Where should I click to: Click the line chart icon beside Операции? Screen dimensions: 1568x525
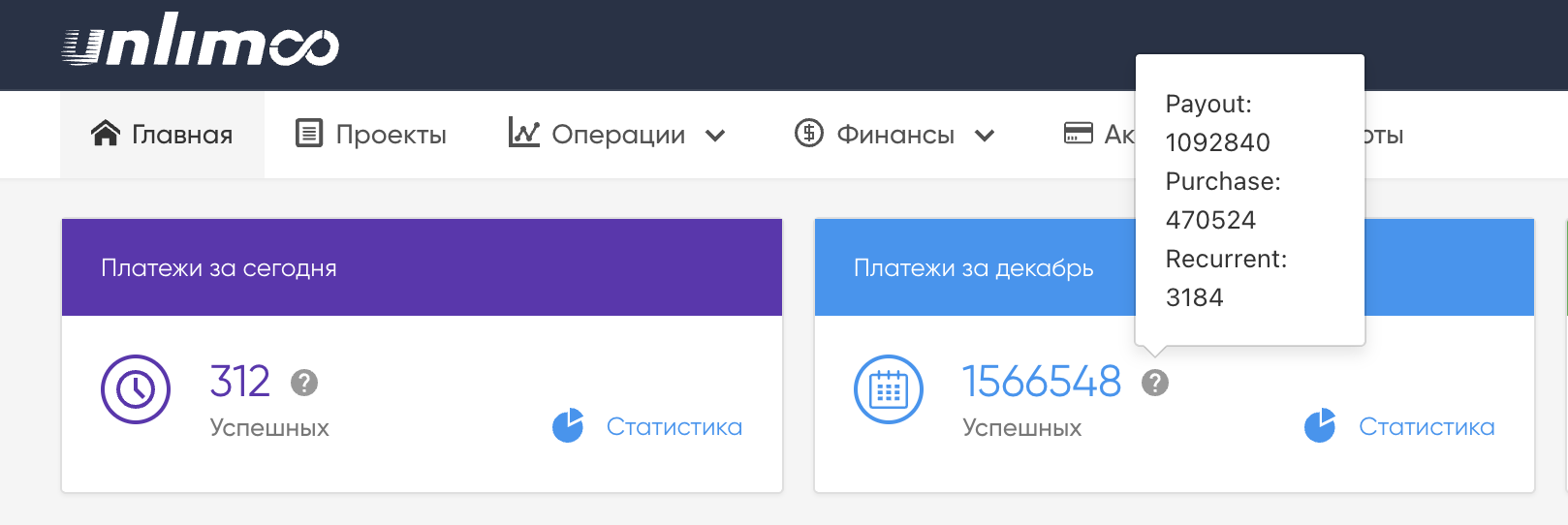(x=523, y=133)
